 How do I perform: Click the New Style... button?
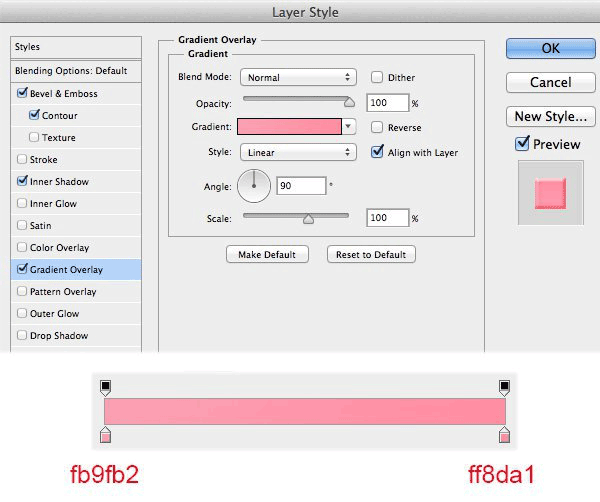[551, 116]
